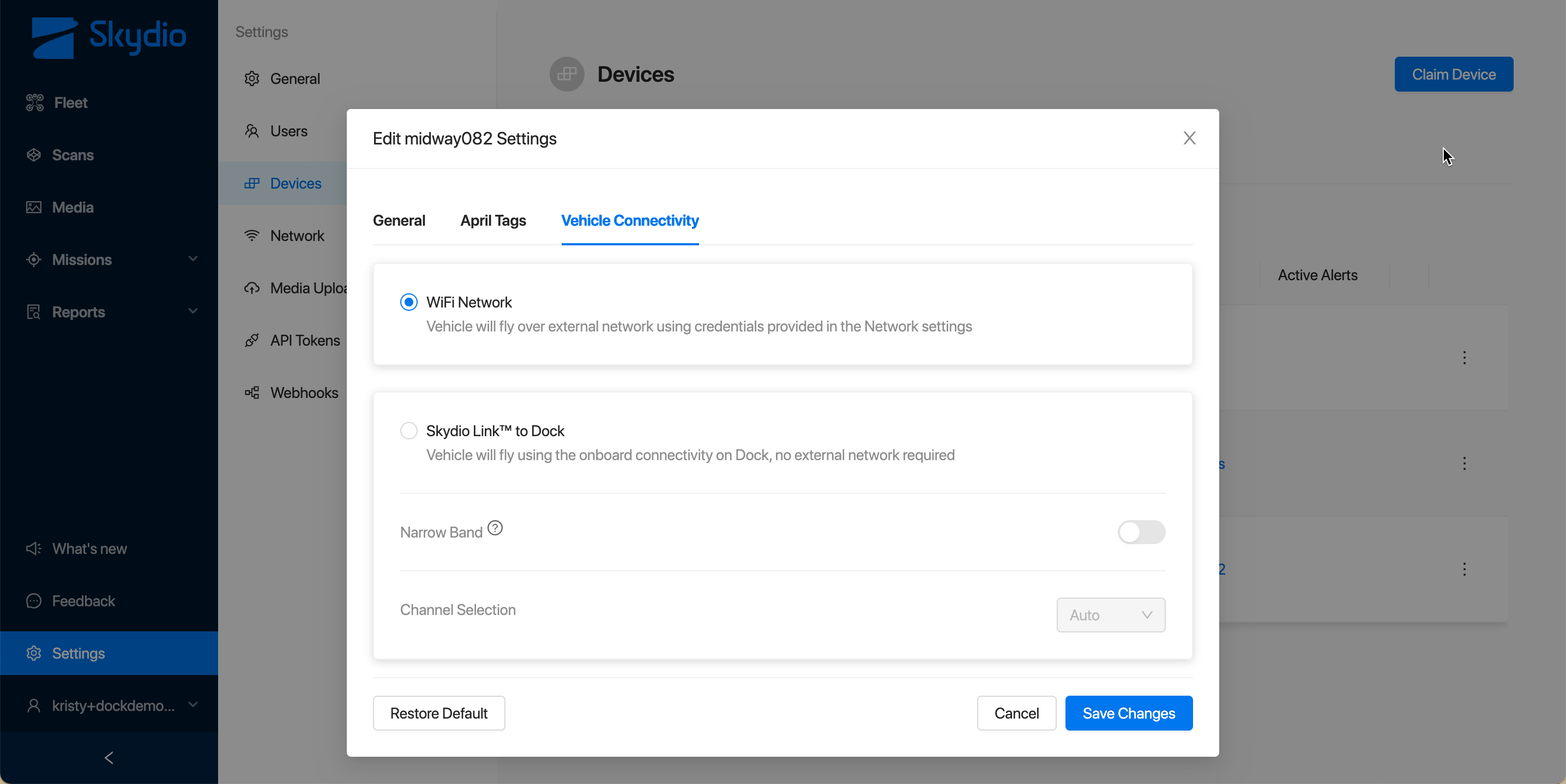Open the Media menu item
This screenshot has height=784, width=1566.
coord(109,207)
